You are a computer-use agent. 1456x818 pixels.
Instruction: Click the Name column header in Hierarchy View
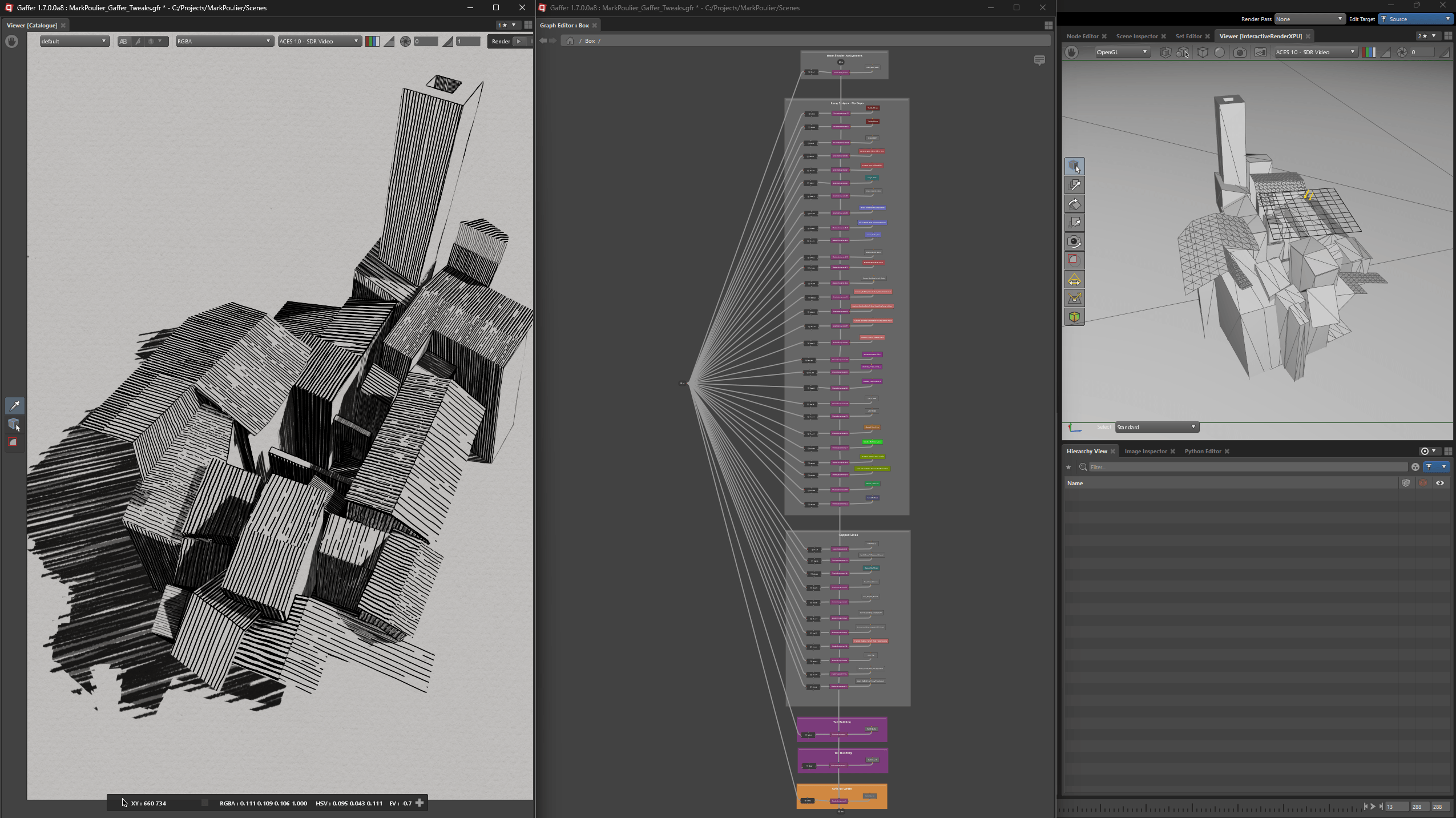point(1075,483)
